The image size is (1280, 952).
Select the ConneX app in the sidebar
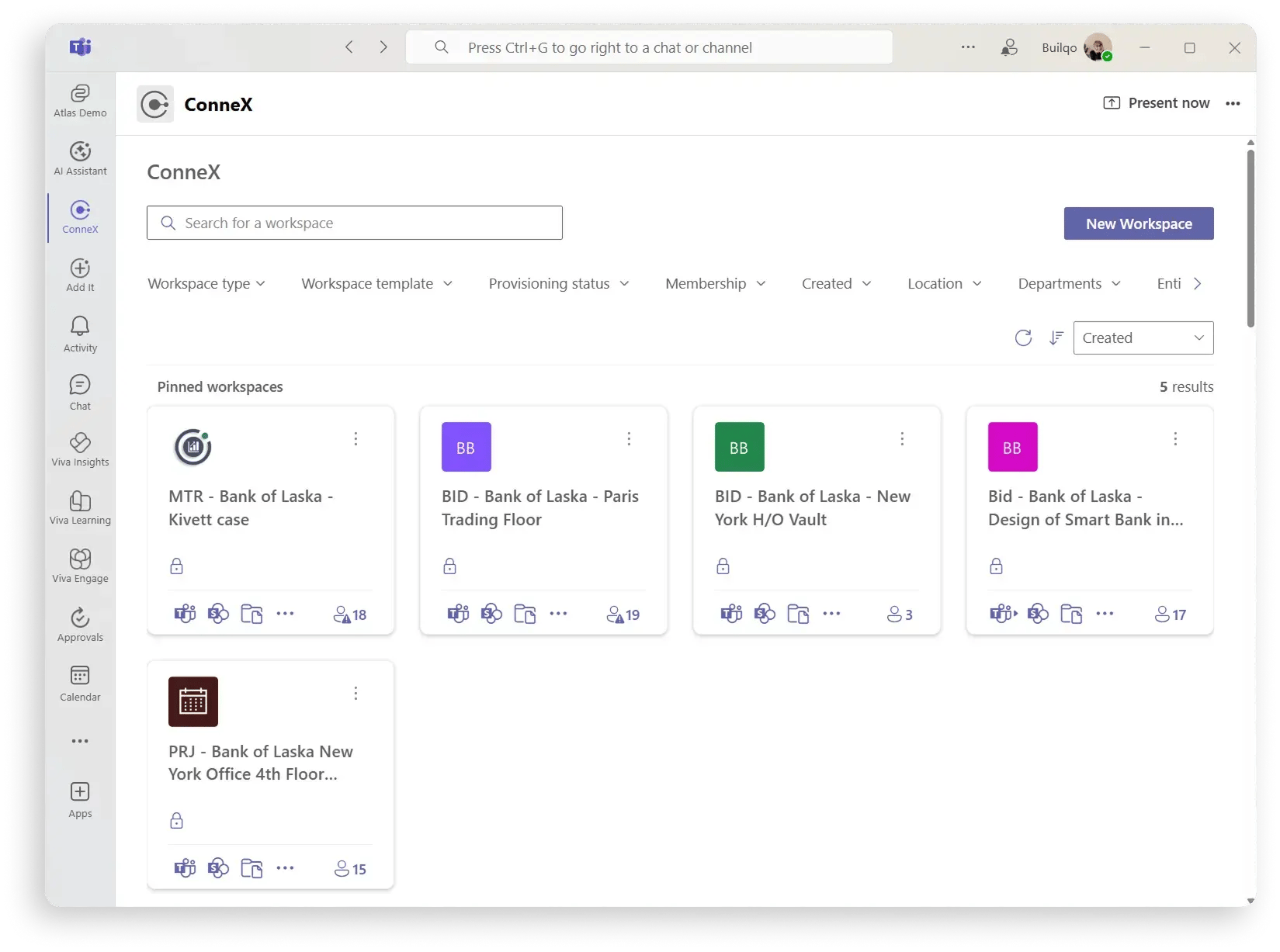[79, 216]
